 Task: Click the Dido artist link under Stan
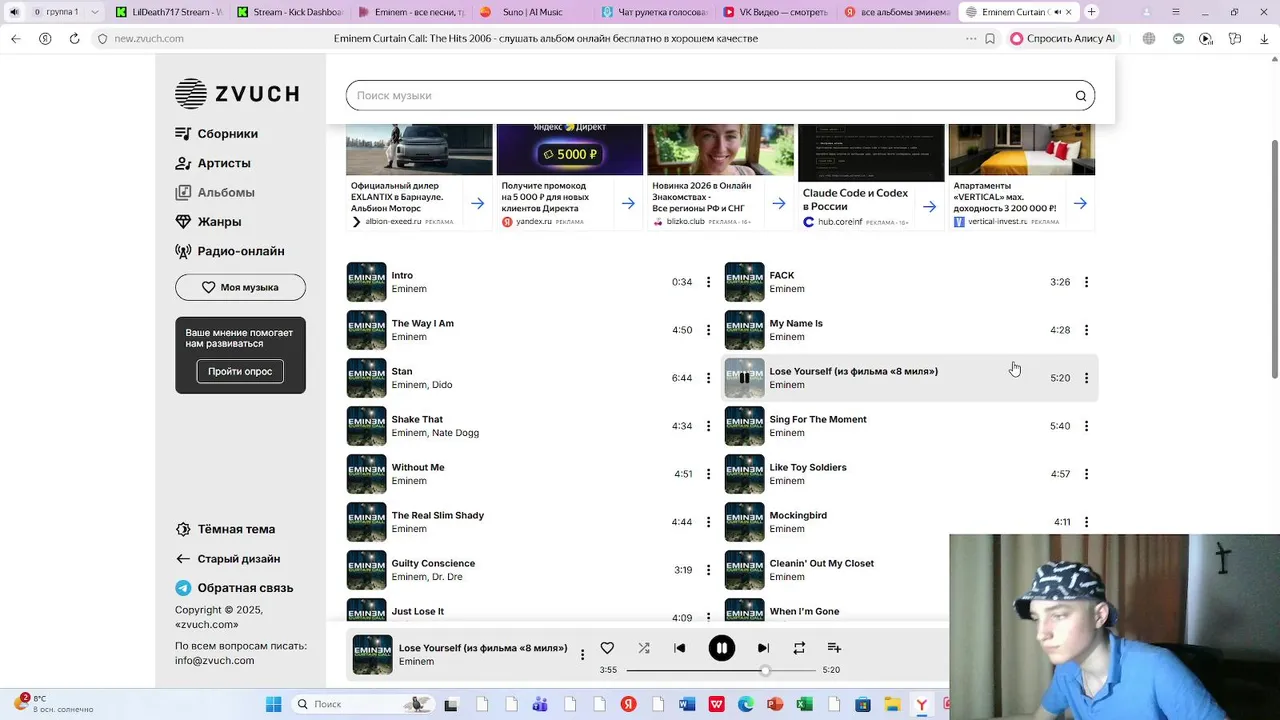[442, 385]
